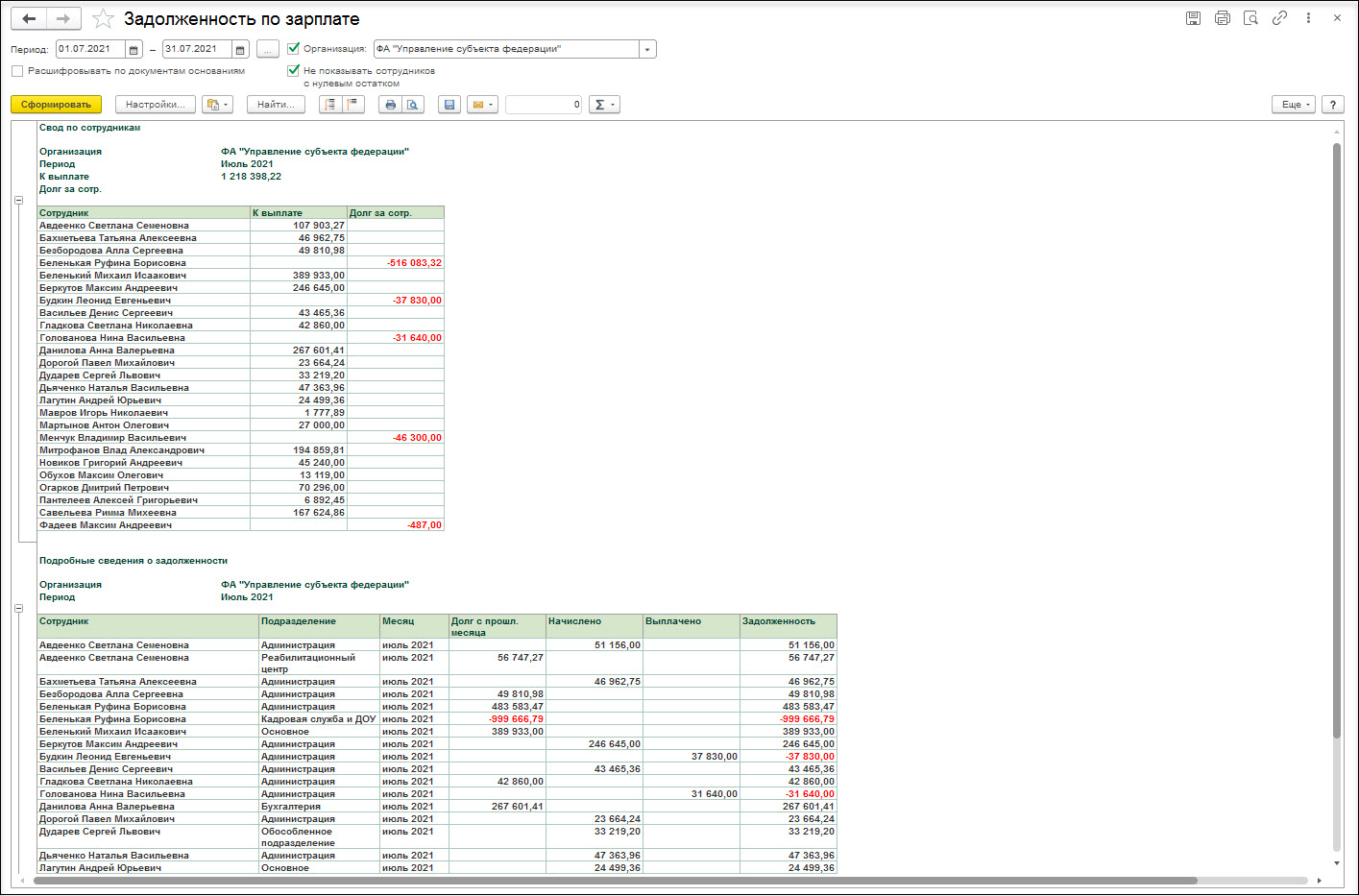1359x896 pixels.
Task: Select amount 194 859,81
Action: (299, 450)
